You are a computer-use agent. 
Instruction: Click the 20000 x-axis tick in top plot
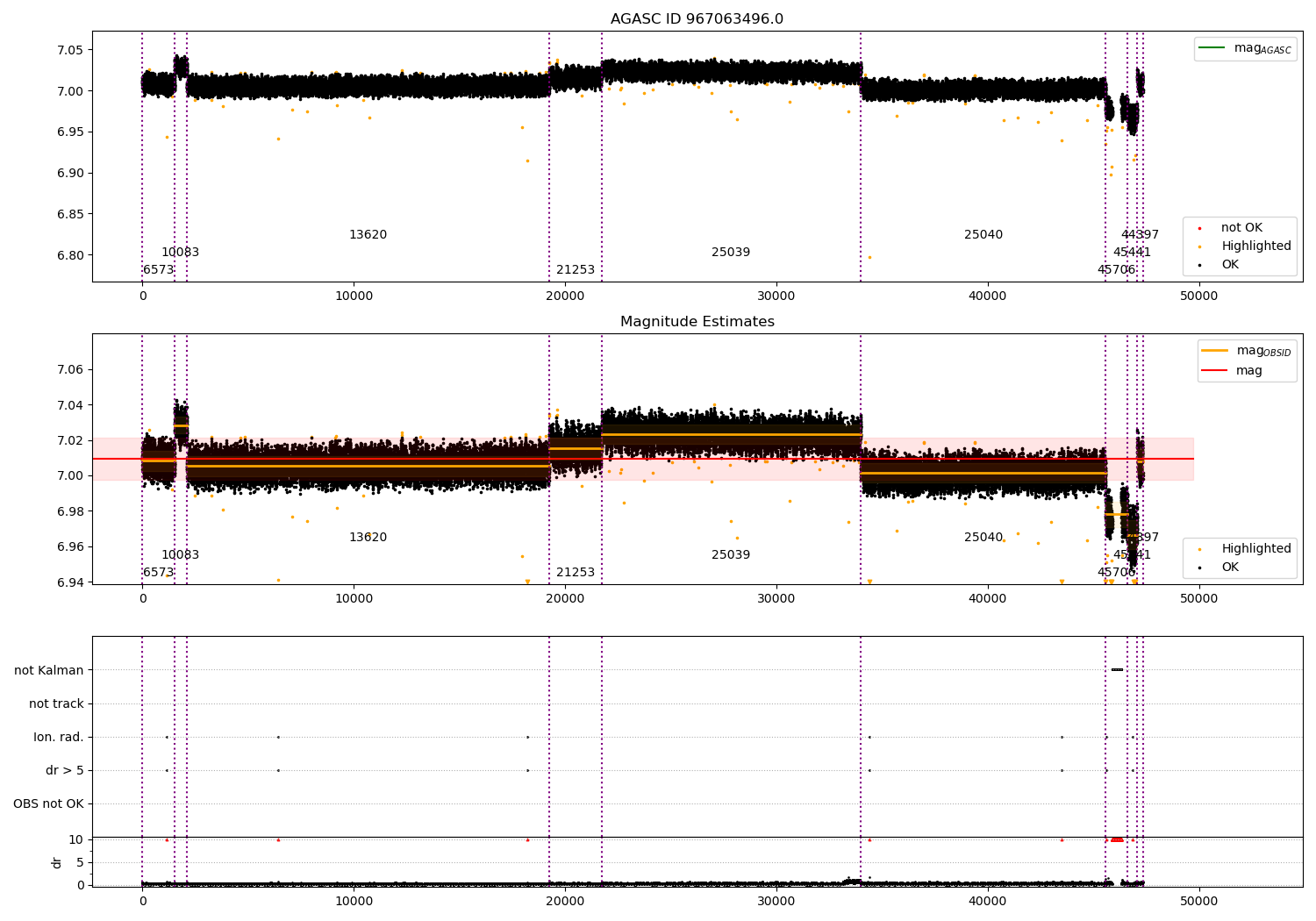565,296
